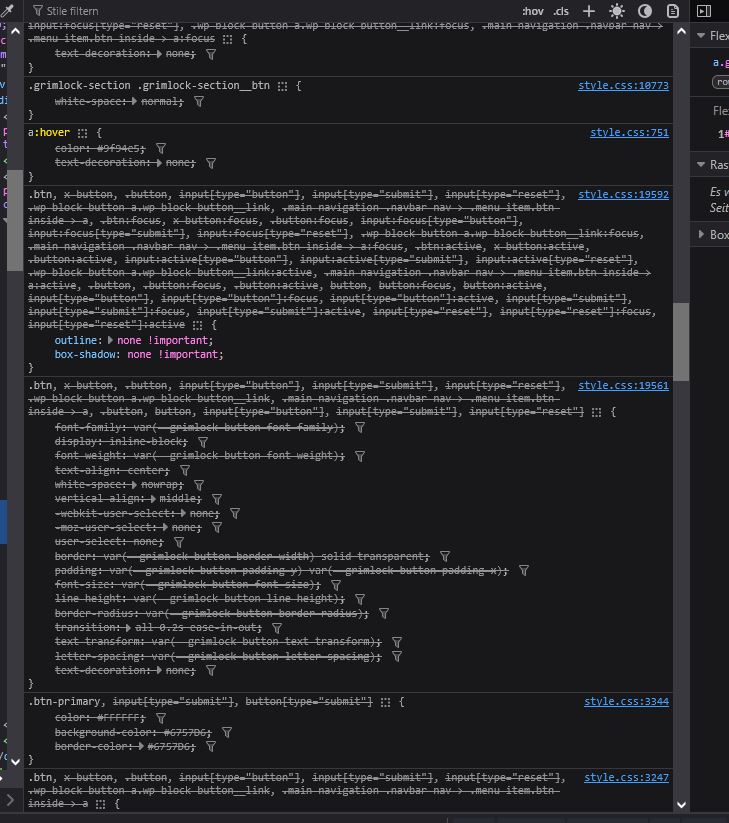Toggle print media simulation page icon
729x823 pixels.
(673, 11)
